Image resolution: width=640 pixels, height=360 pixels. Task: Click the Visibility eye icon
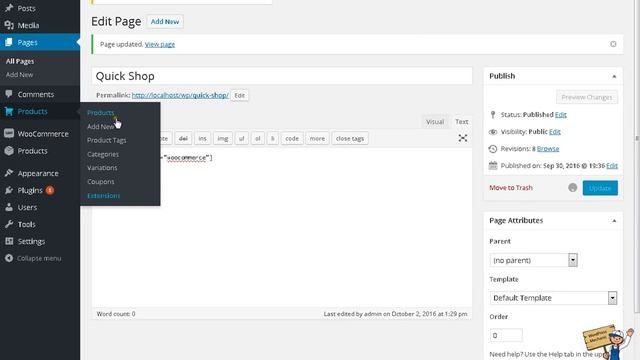pos(493,132)
